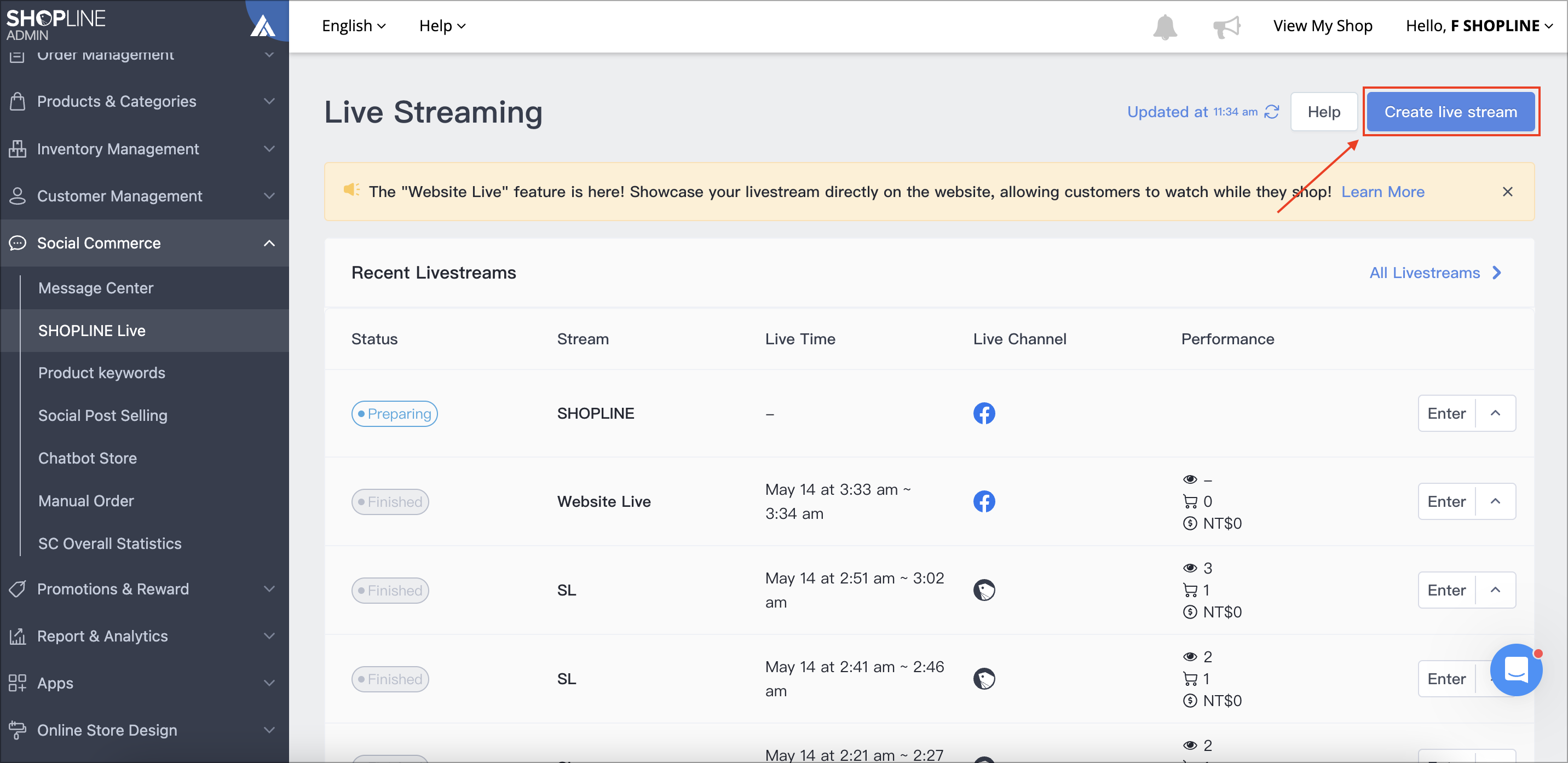Click Learn More link in banner
1568x763 pixels.
[1382, 192]
